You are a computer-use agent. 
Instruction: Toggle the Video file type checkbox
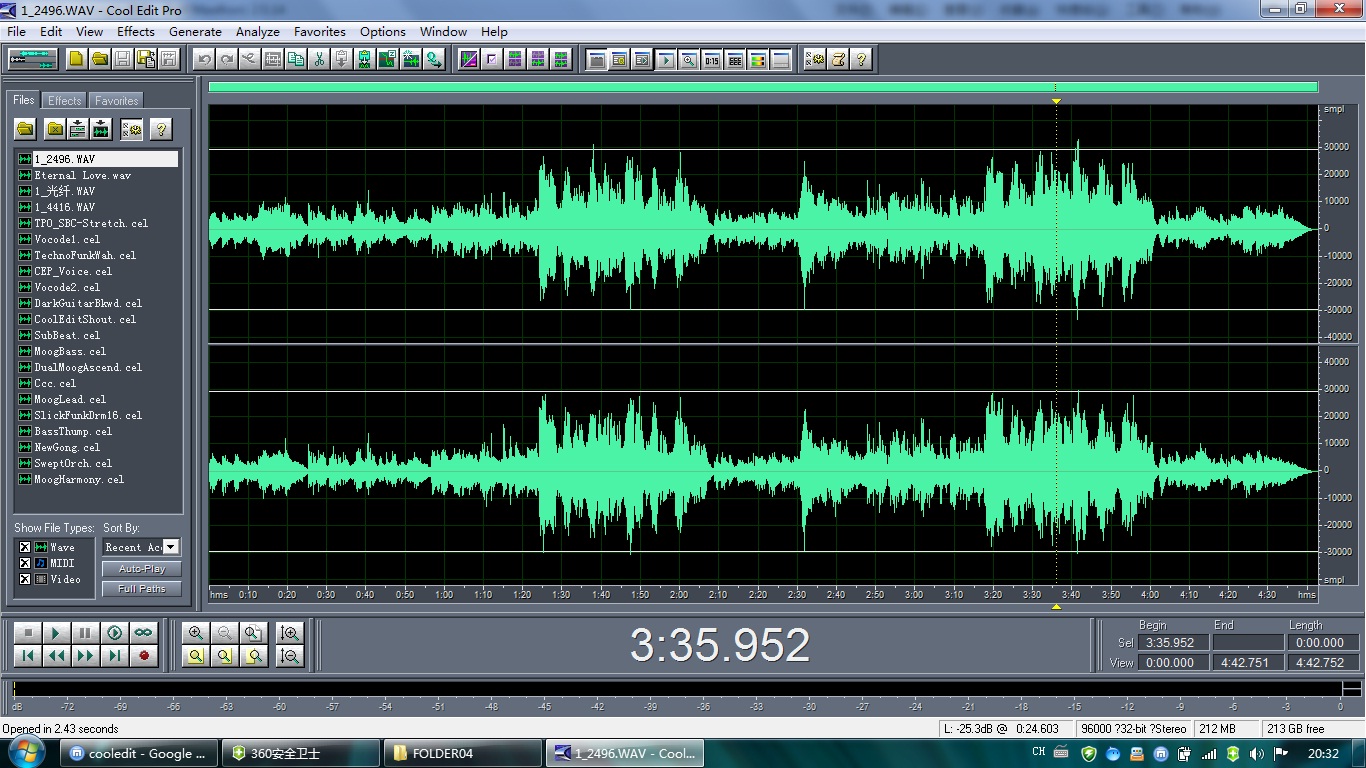pyautogui.click(x=25, y=579)
